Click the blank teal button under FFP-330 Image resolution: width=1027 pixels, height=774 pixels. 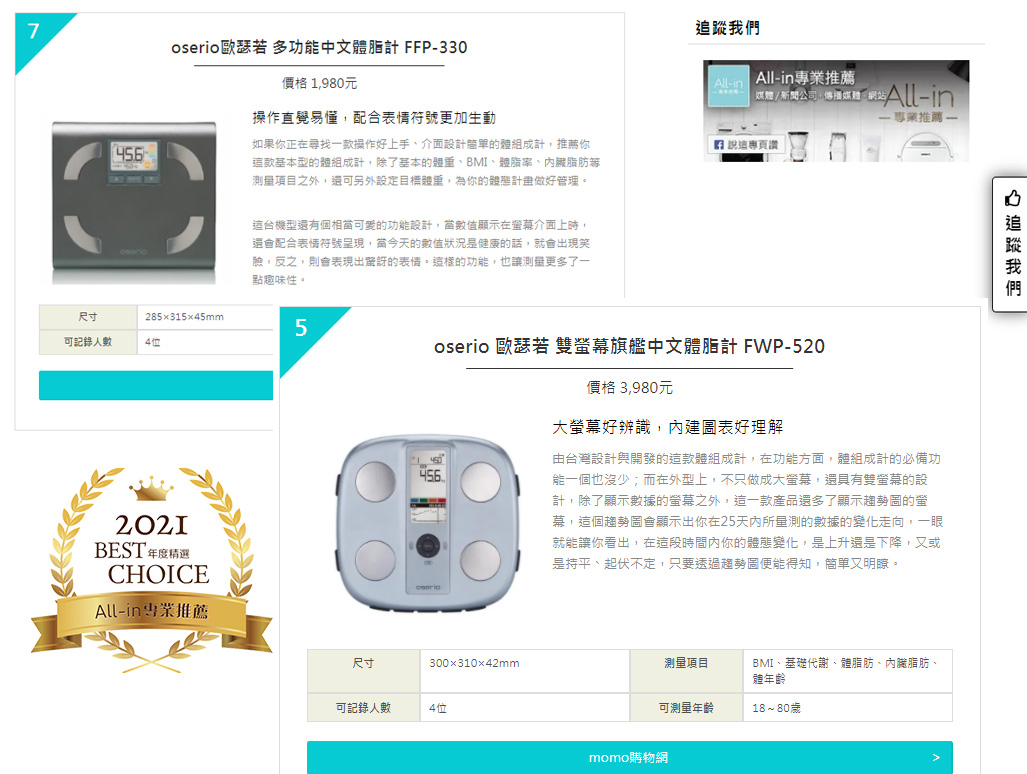click(156, 385)
